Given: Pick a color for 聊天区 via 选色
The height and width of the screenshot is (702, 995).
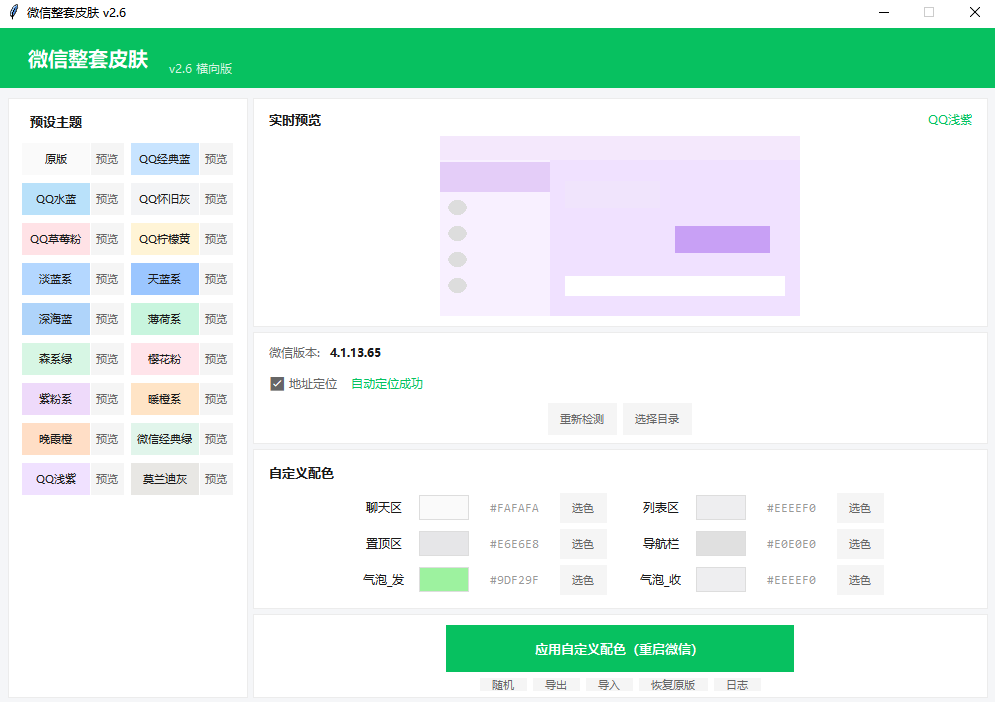Looking at the screenshot, I should click(x=583, y=508).
